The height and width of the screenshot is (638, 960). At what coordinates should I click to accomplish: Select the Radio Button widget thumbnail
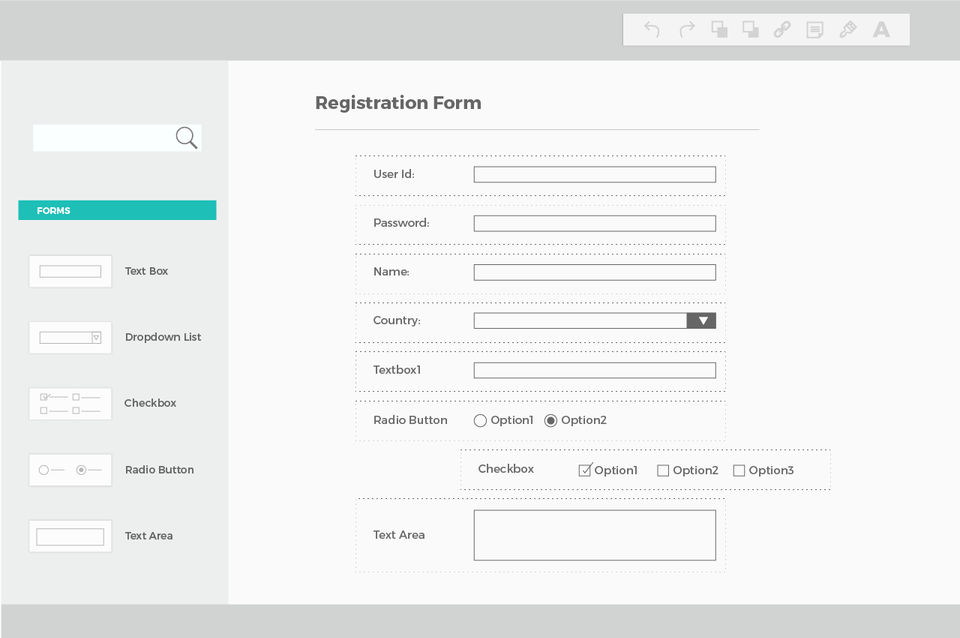pos(70,470)
